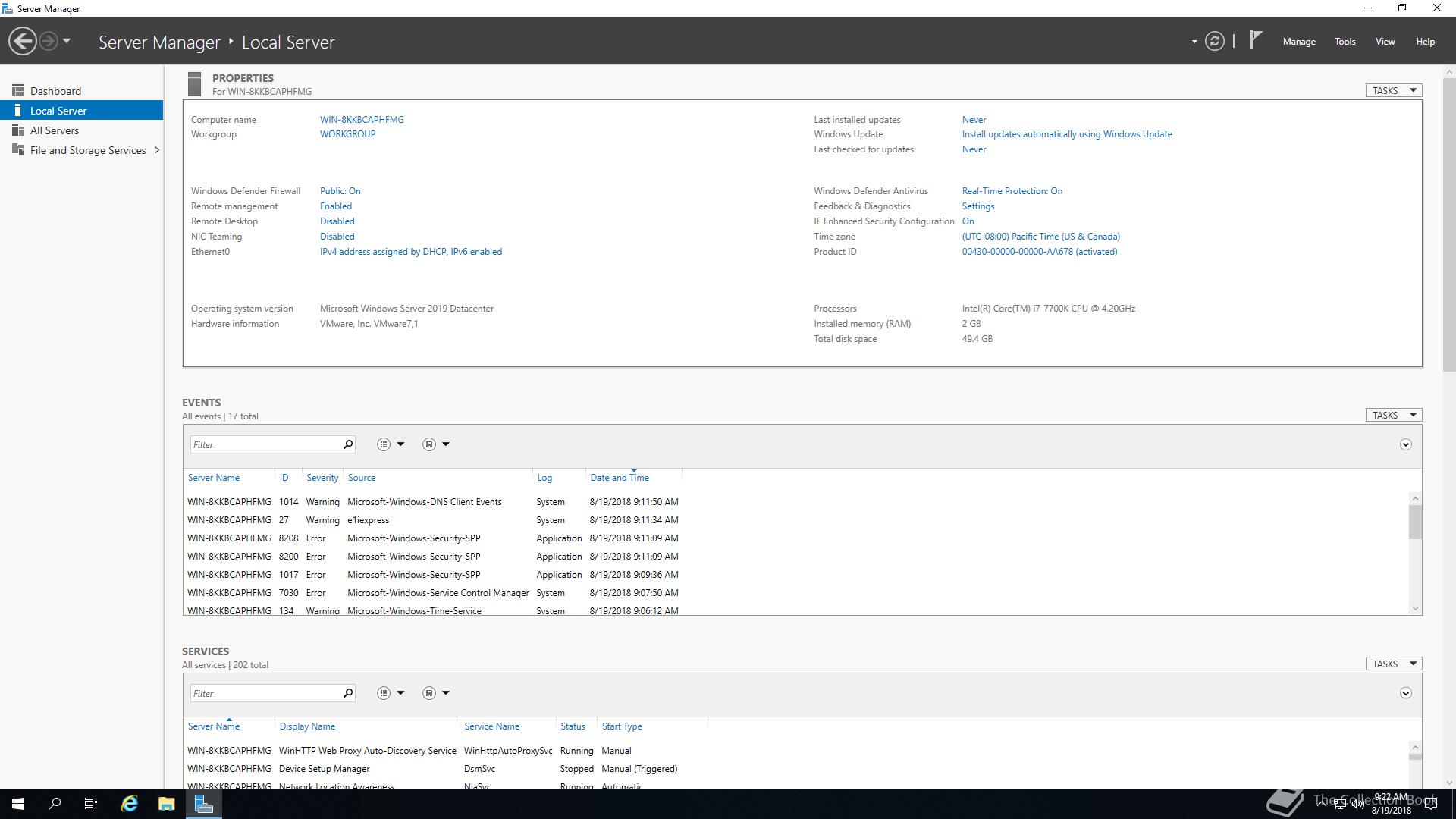1456x819 pixels.
Task: Open the navigation history dropdown arrow
Action: (x=67, y=41)
